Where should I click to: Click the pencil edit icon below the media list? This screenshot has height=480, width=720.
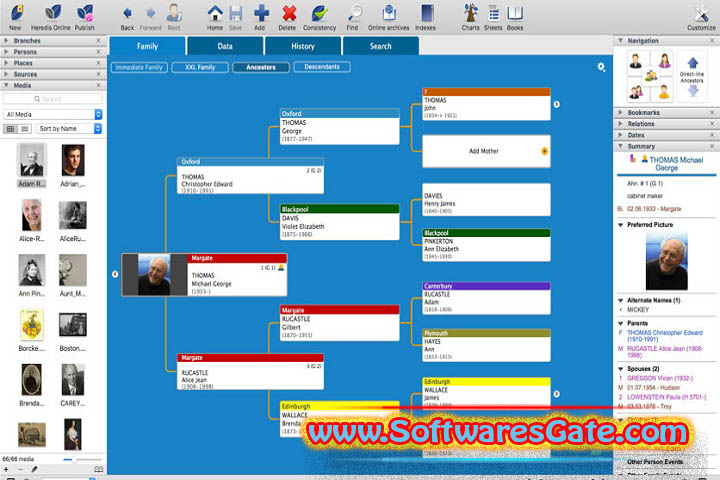(x=34, y=469)
